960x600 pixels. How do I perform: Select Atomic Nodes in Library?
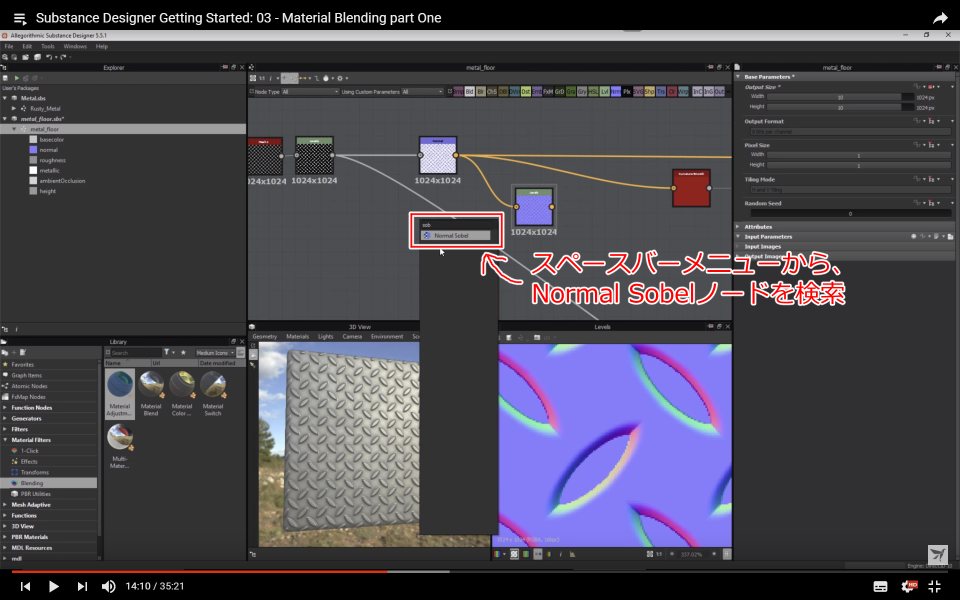28,386
